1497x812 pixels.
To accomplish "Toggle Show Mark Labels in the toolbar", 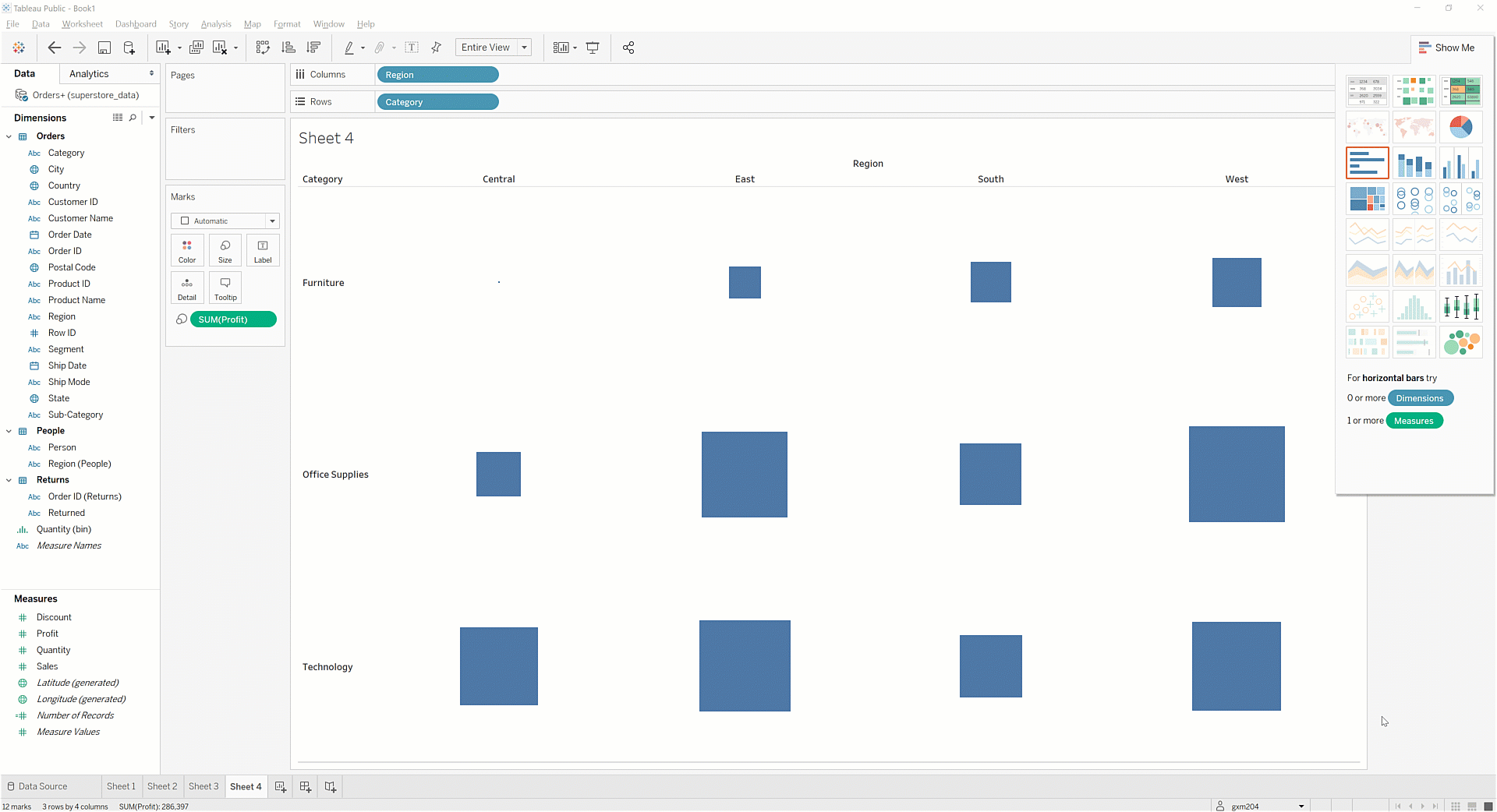I will [412, 48].
